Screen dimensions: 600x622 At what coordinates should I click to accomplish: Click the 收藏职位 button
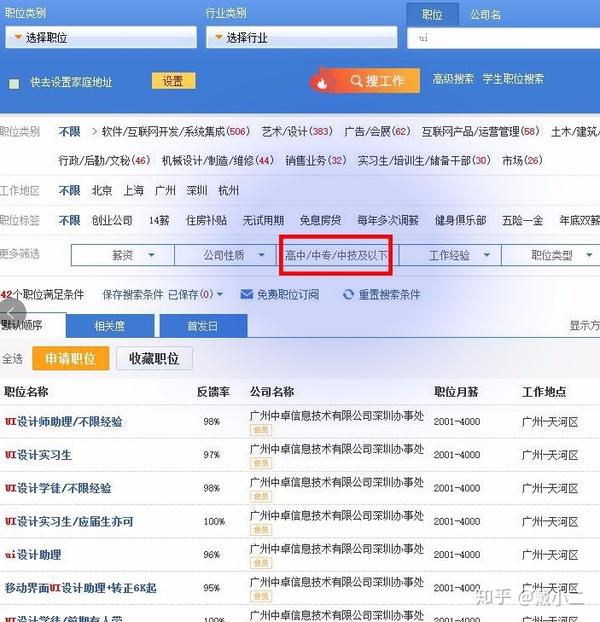coord(154,358)
